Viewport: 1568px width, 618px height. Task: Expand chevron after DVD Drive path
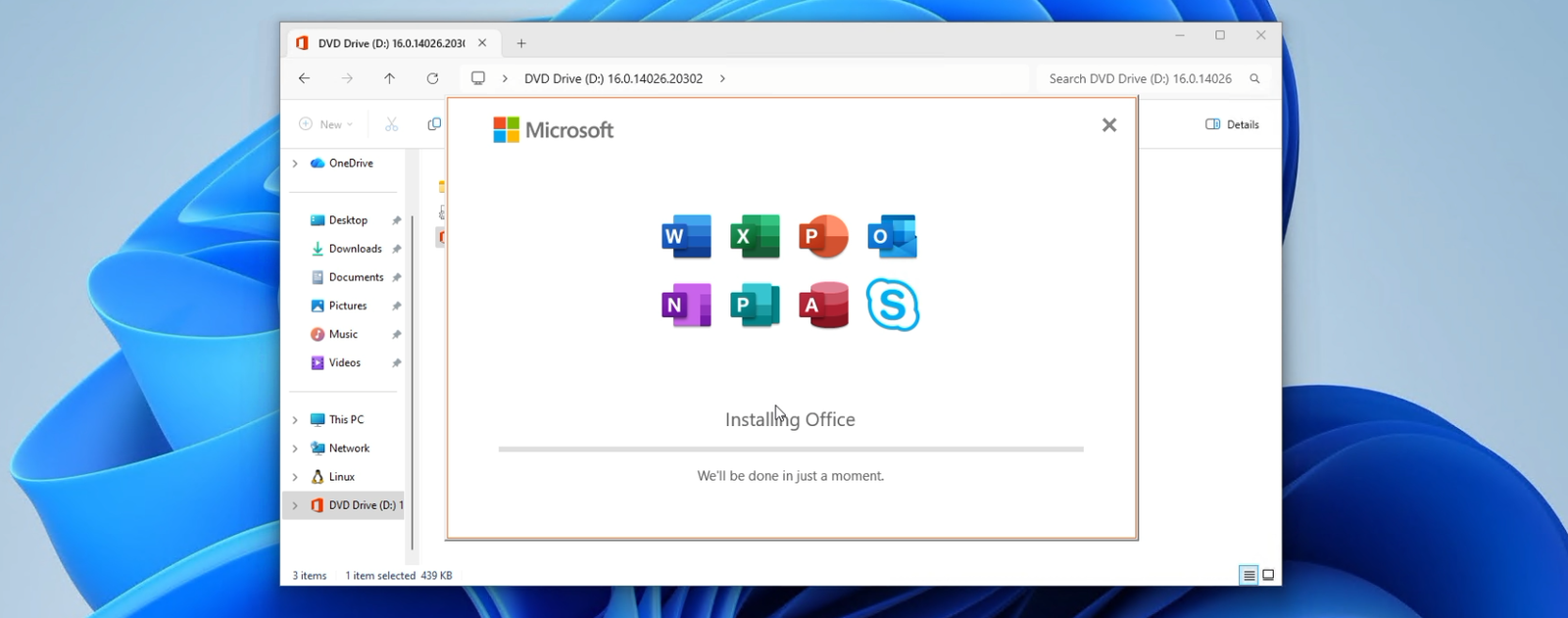tap(722, 78)
